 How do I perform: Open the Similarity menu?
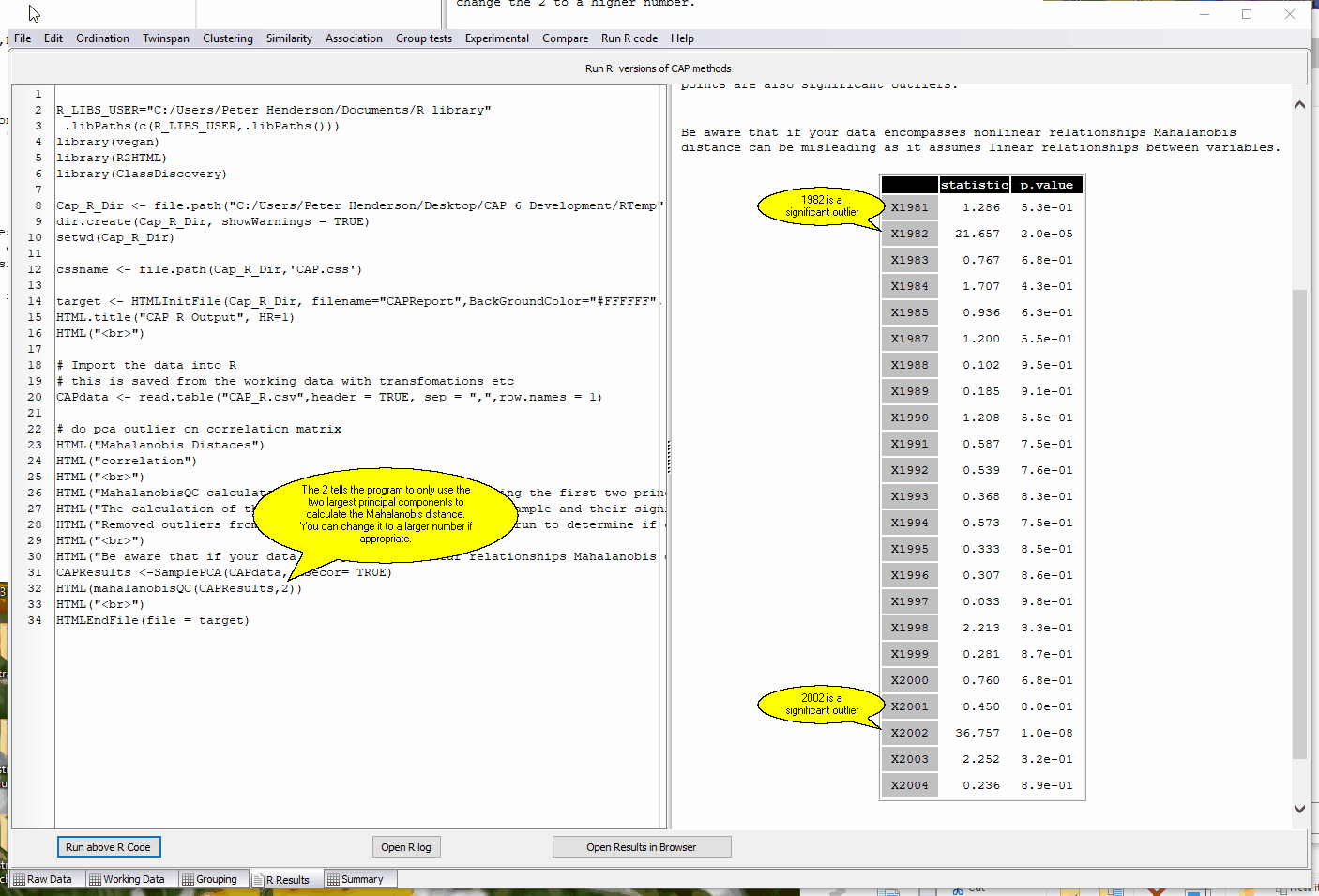[289, 38]
